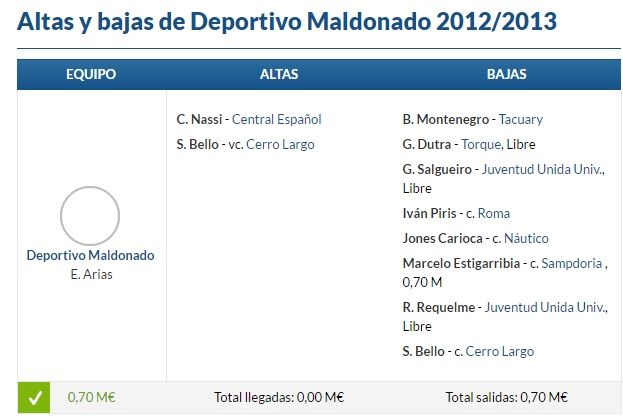Open Cerro Largo link in Altas column
Image resolution: width=623 pixels, height=419 pixels.
(x=280, y=145)
